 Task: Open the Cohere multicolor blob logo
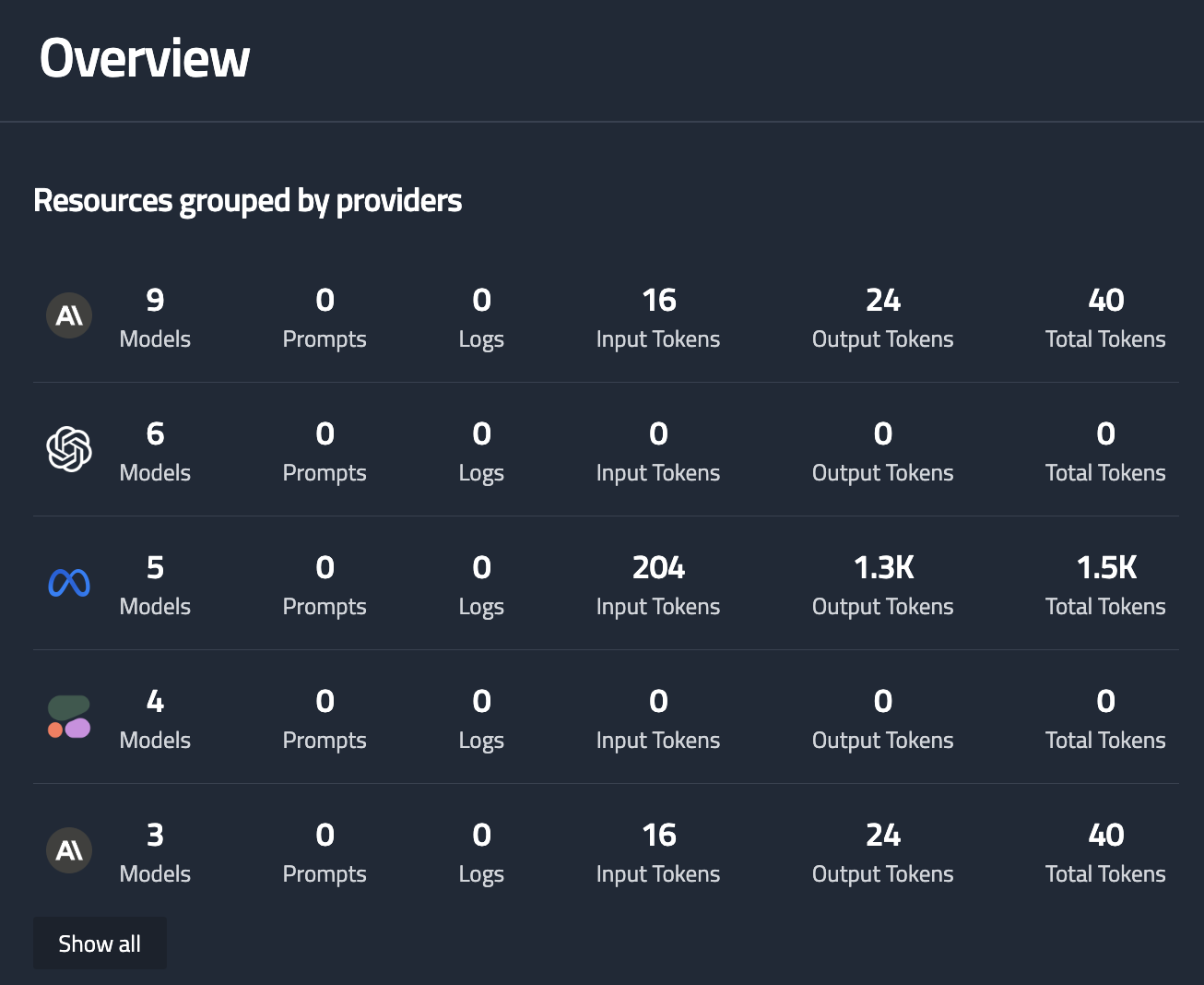(69, 717)
